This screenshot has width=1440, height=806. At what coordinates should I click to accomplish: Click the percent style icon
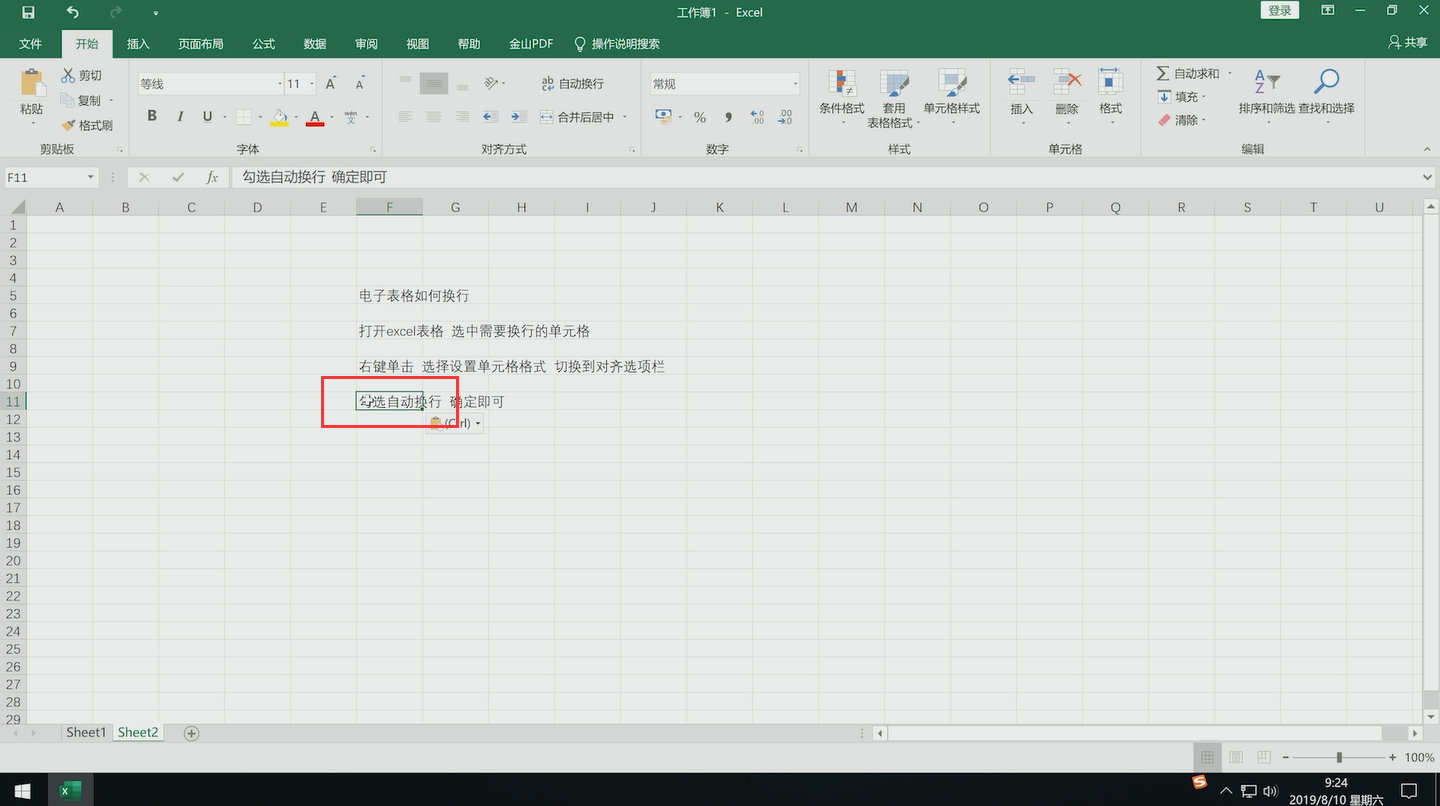pyautogui.click(x=700, y=117)
